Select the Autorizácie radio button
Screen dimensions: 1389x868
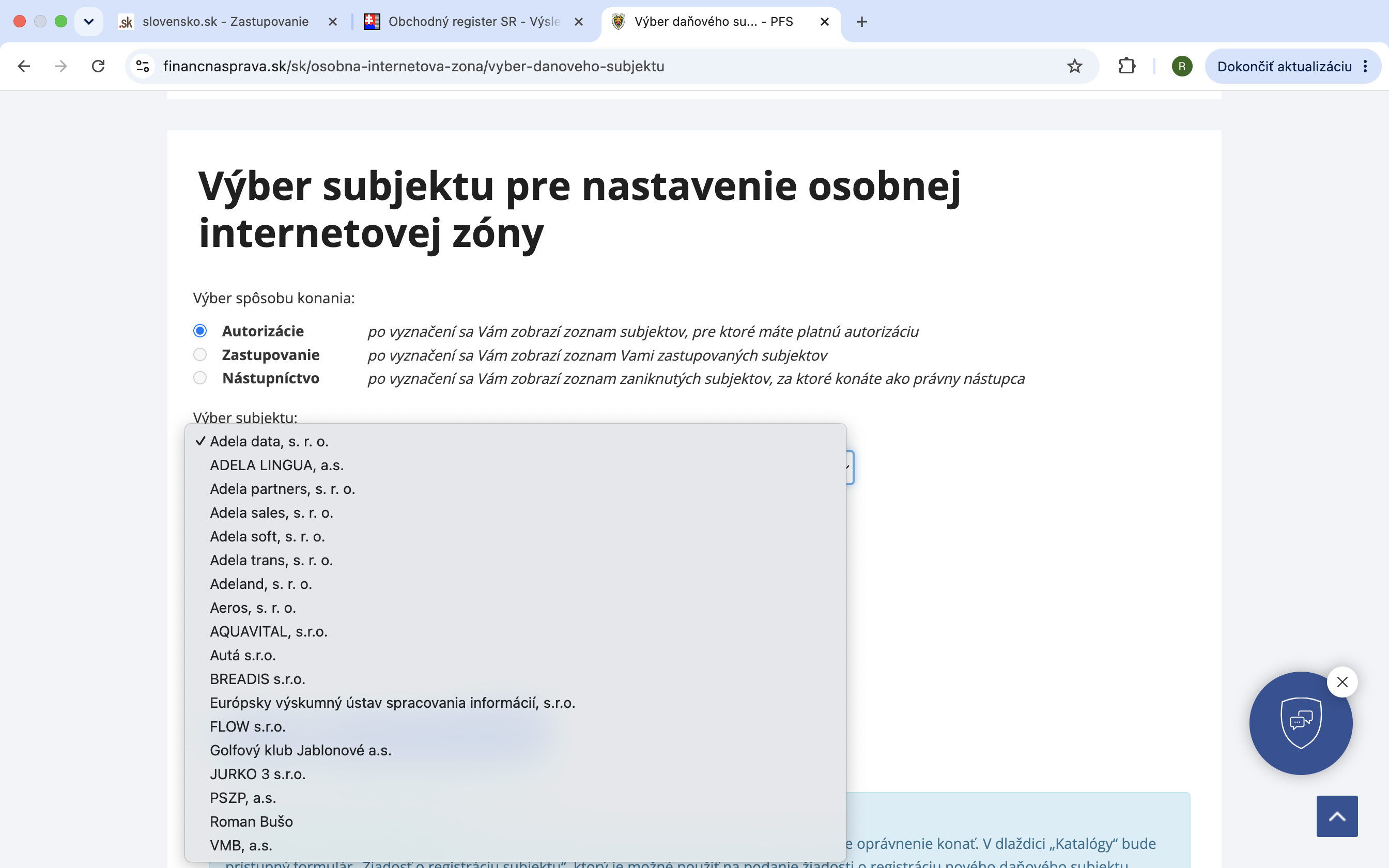(x=200, y=331)
